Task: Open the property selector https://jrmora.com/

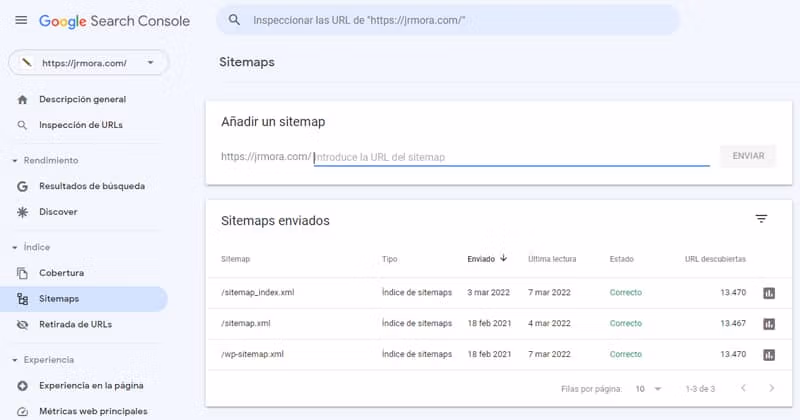Action: tap(88, 63)
